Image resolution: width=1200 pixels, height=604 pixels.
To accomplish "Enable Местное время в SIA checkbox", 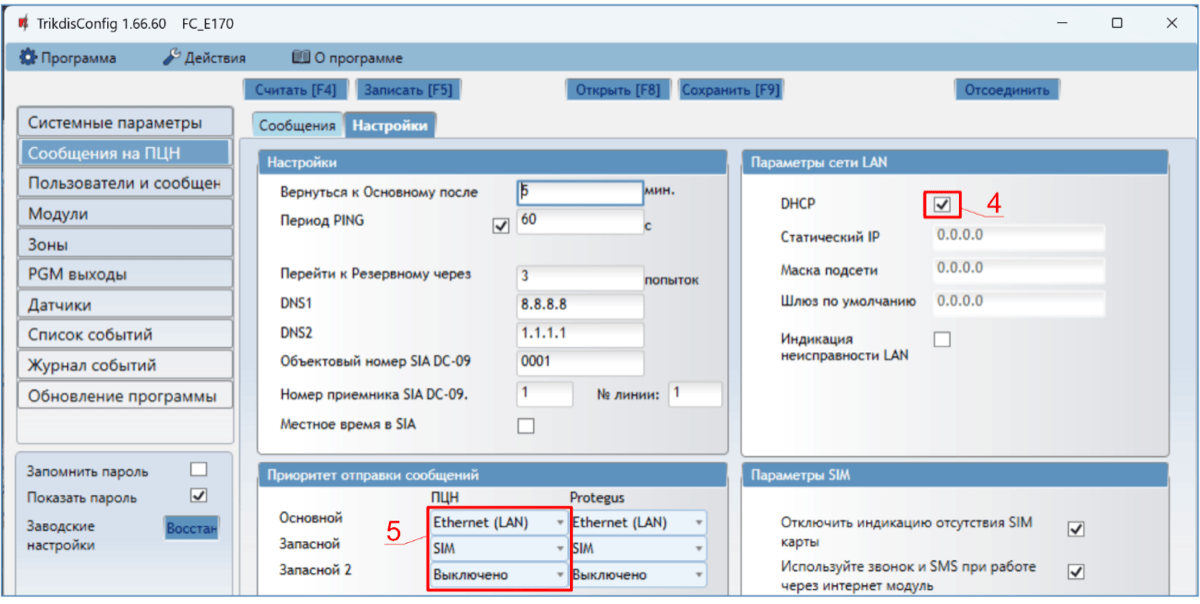I will (x=526, y=426).
